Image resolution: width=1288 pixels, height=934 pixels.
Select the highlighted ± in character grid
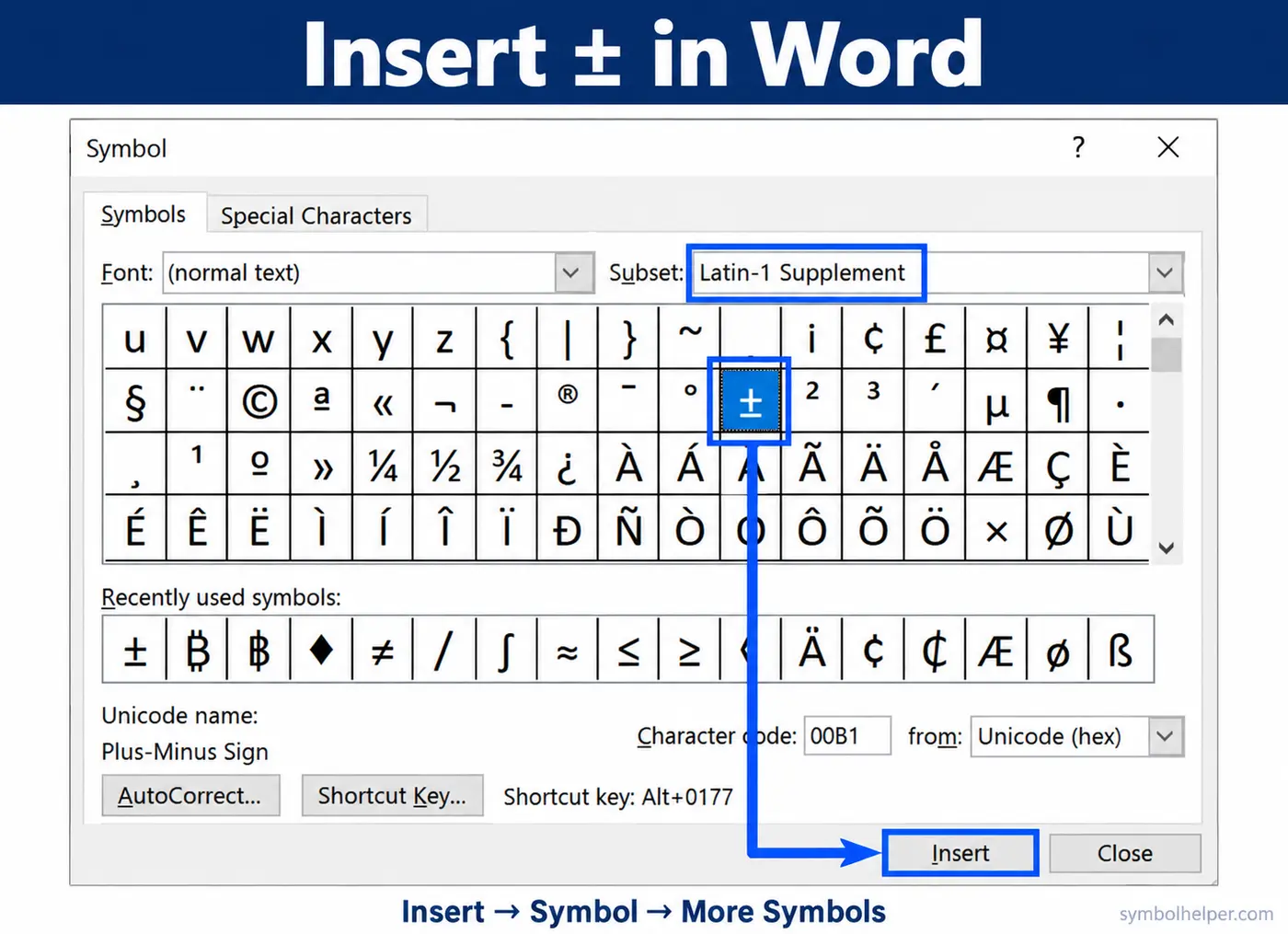click(750, 402)
